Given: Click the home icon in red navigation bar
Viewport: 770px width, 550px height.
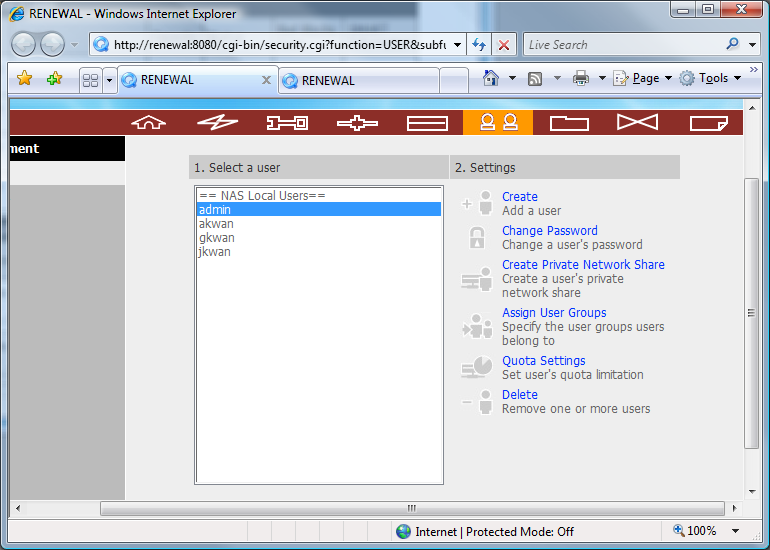Looking at the screenshot, I should [148, 122].
